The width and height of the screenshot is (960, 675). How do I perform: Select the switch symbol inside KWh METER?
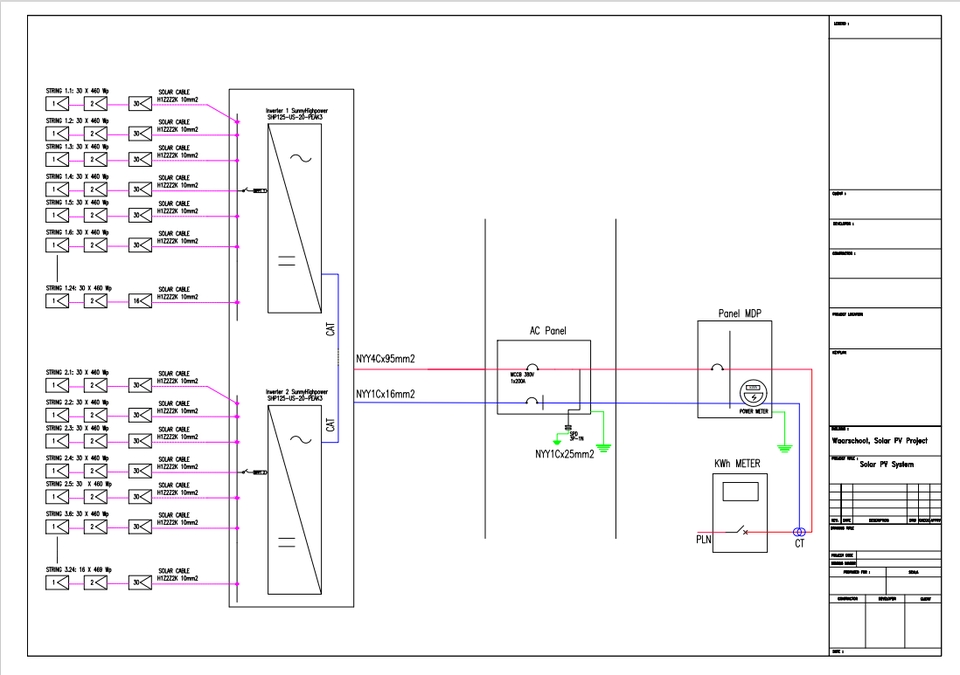click(737, 530)
